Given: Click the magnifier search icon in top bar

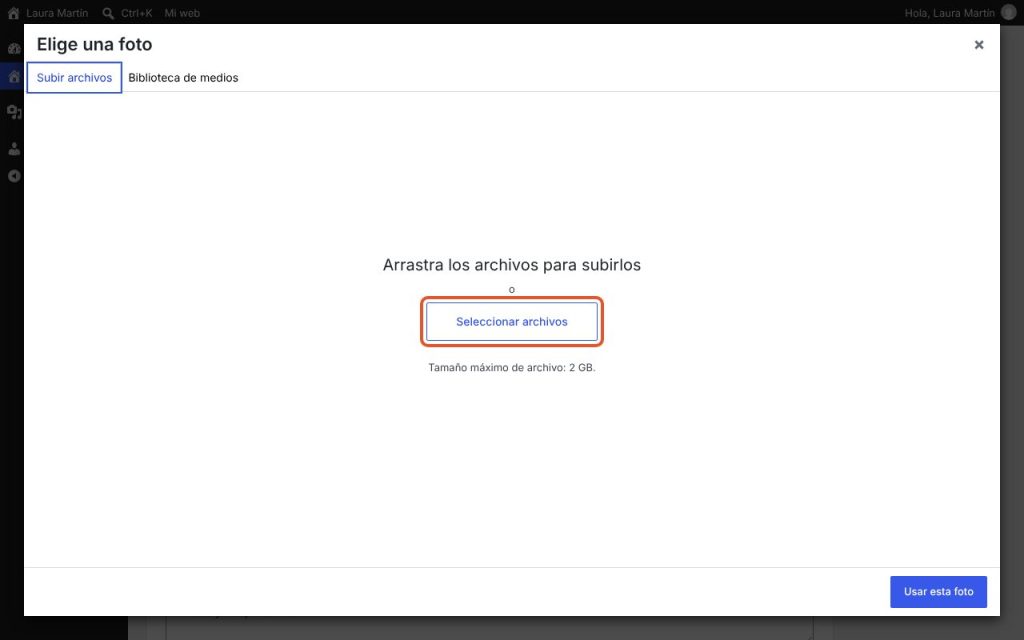Looking at the screenshot, I should [108, 13].
